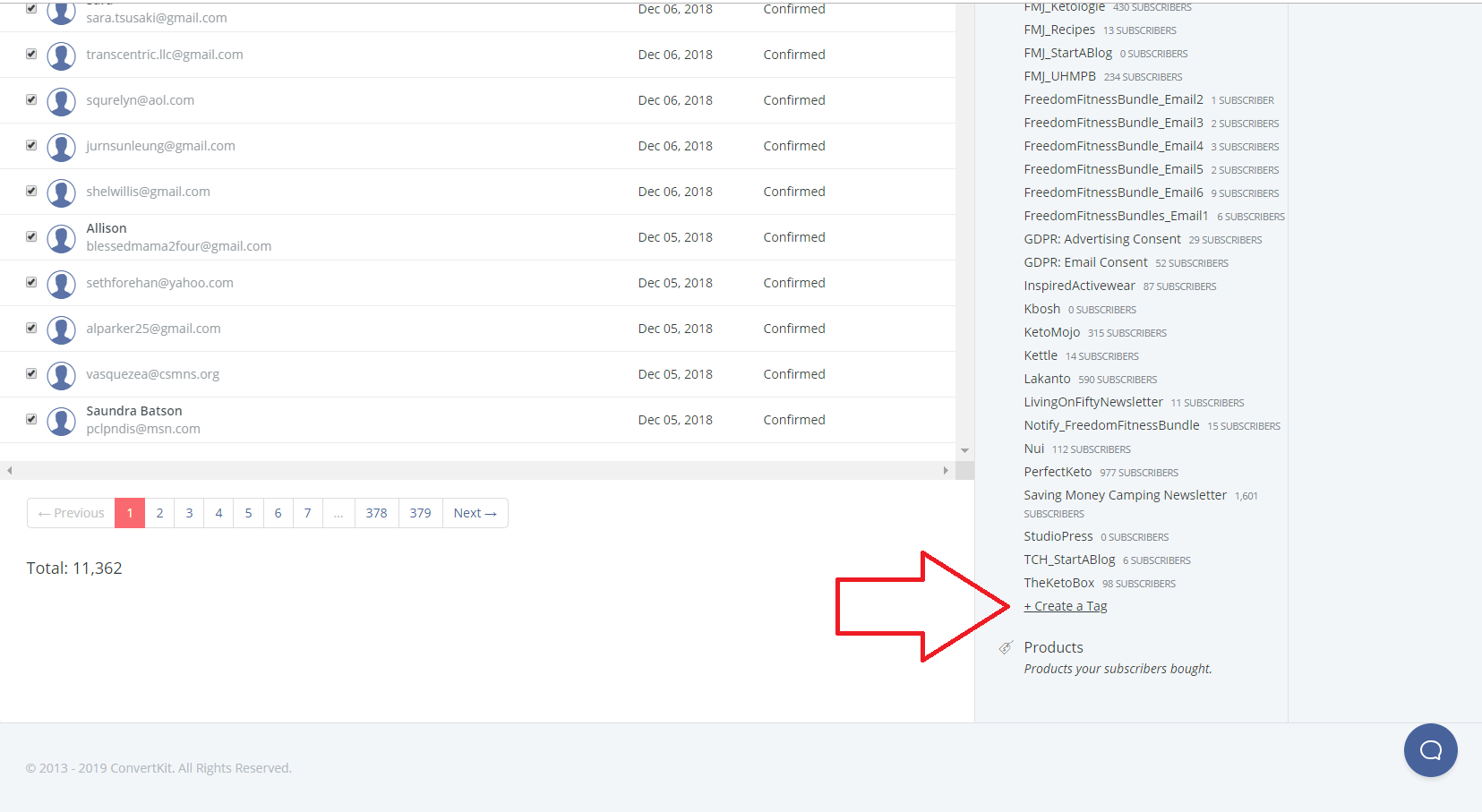
Task: Uncheck Saundra Batson's row checkbox
Action: [x=30, y=419]
